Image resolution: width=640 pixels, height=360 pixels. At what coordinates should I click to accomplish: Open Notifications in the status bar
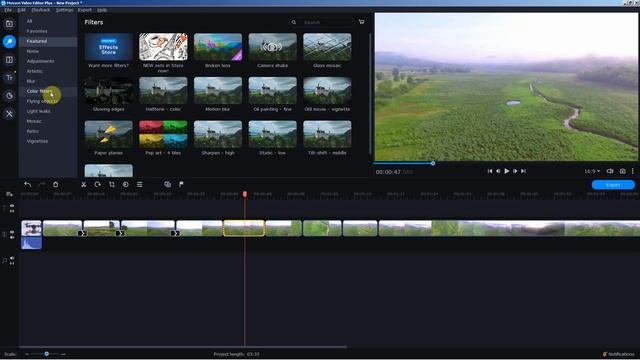coord(619,354)
